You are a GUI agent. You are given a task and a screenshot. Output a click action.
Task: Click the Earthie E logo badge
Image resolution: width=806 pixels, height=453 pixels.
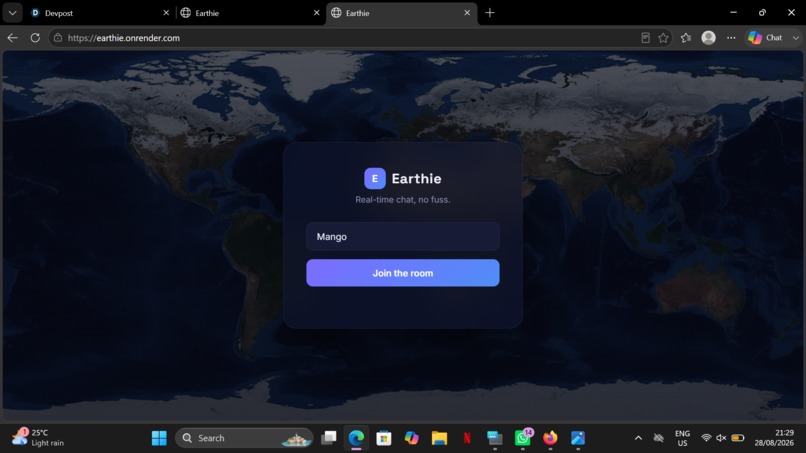375,178
